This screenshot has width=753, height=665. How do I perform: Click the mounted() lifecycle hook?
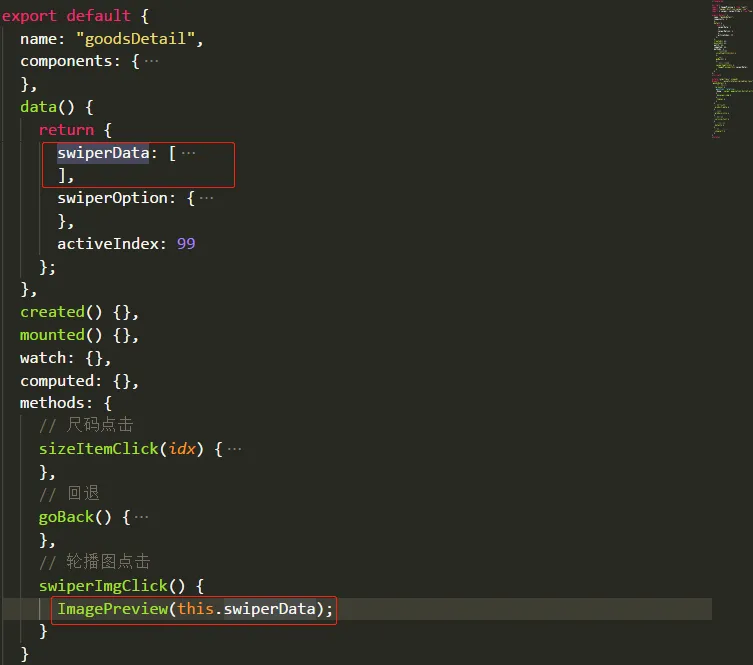61,335
